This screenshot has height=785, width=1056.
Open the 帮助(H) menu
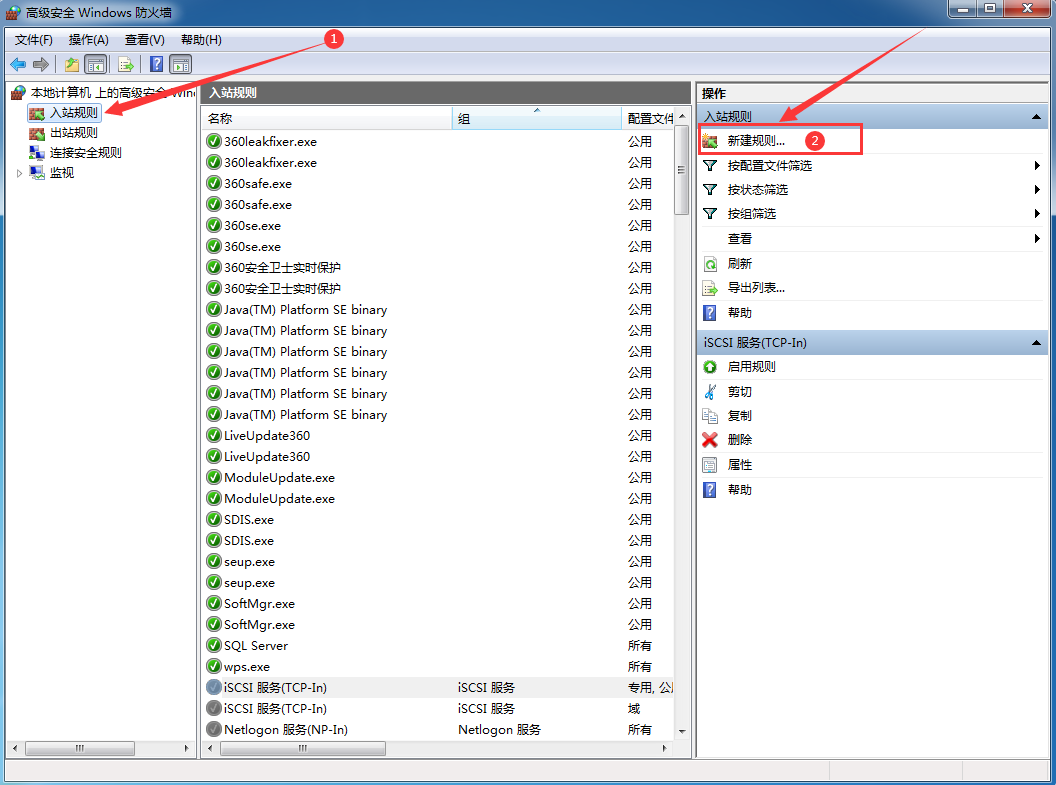coord(201,40)
